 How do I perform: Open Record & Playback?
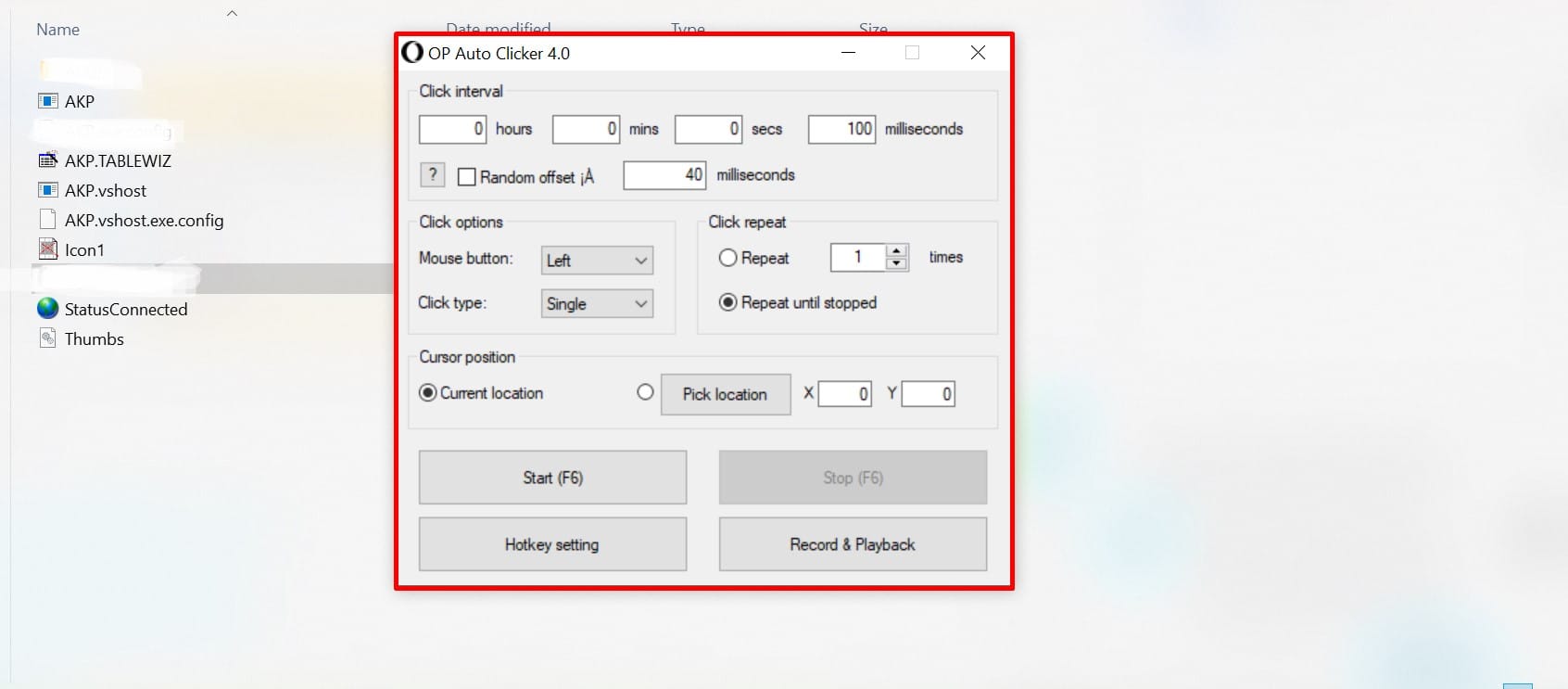(852, 544)
